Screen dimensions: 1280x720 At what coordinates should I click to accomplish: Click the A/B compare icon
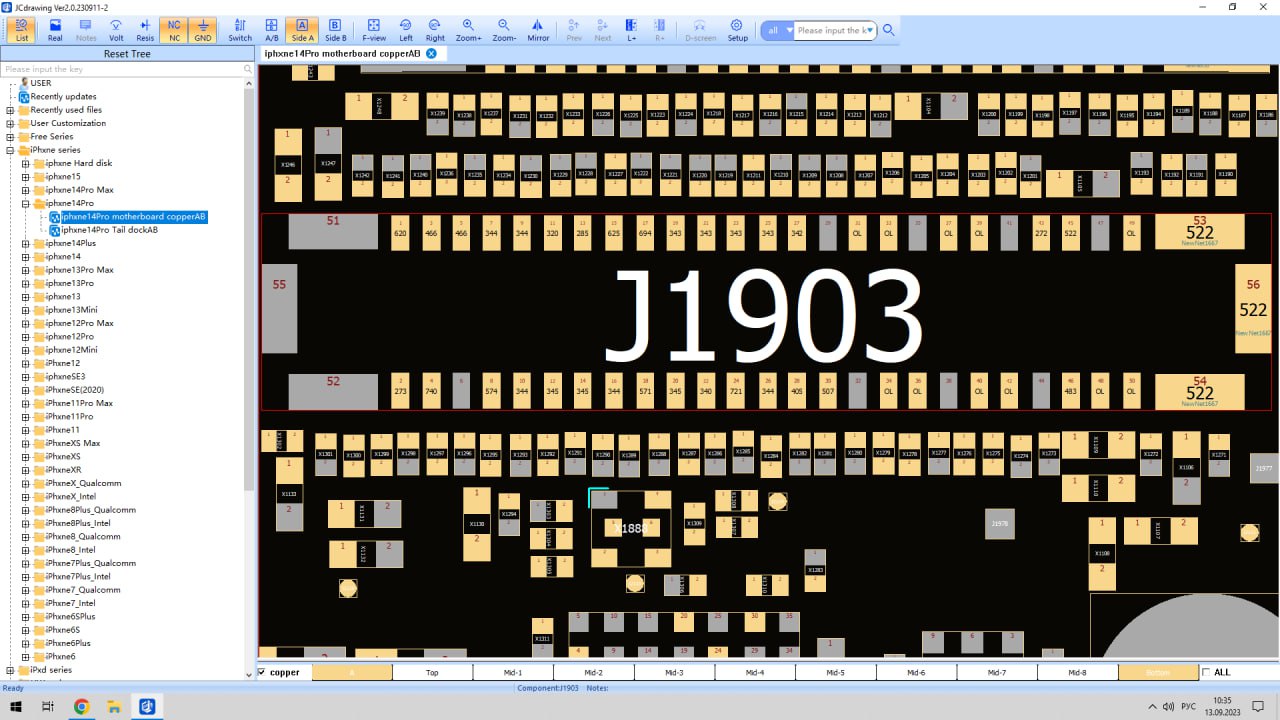tap(272, 29)
